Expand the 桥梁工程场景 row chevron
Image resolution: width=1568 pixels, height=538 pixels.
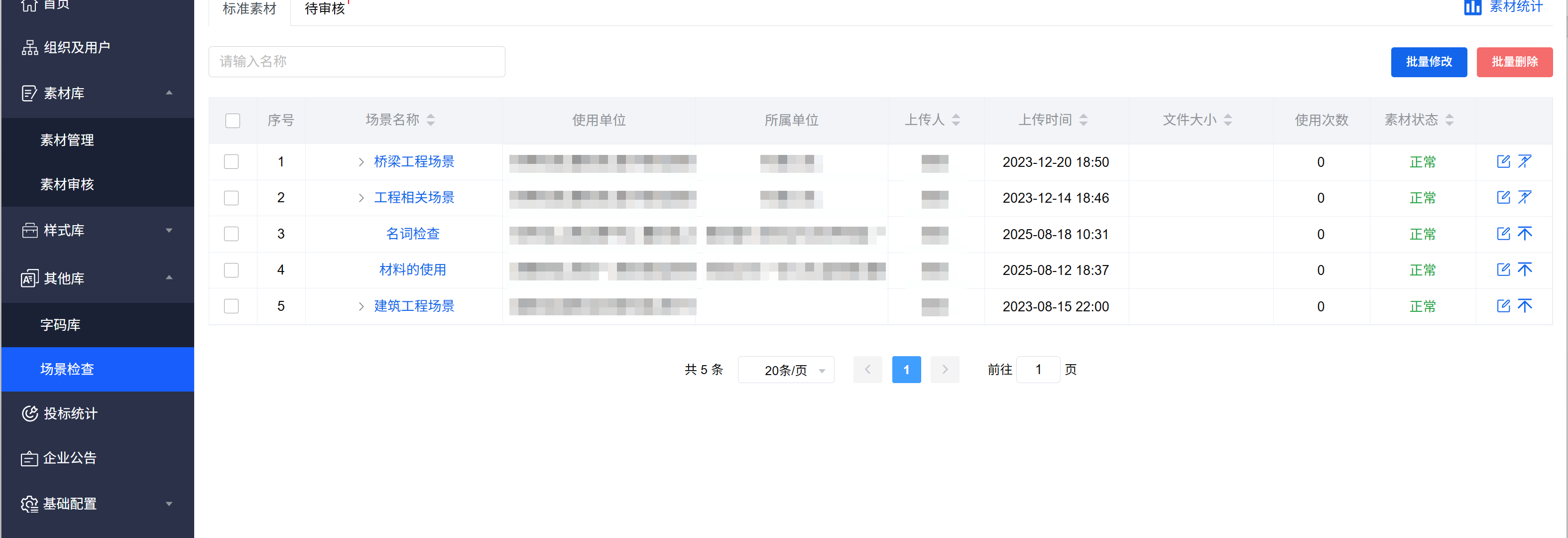(361, 162)
